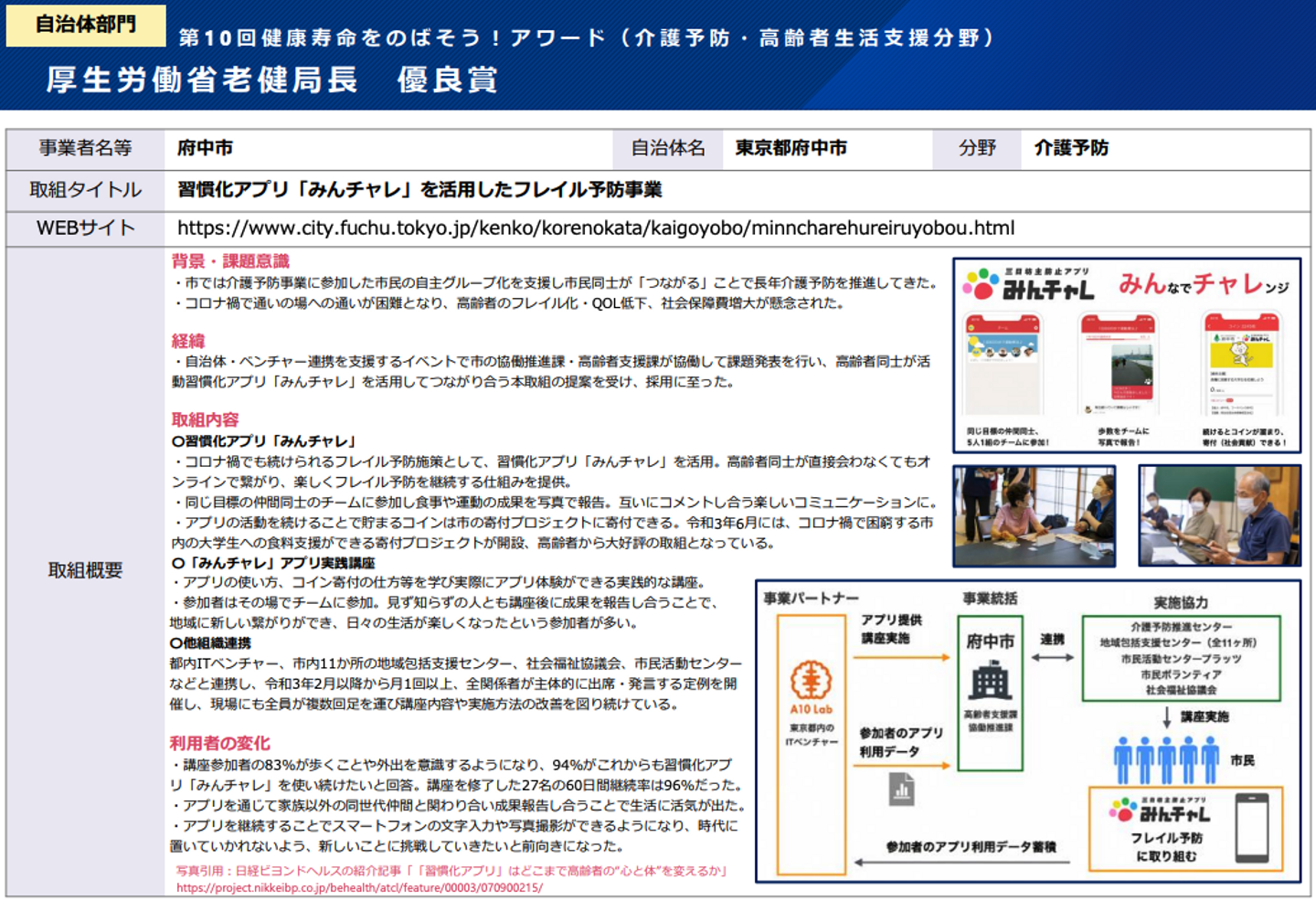Click the 写真引用 日経ビヨンドヘルス citation line
The height and width of the screenshot is (911, 1316).
(451, 871)
